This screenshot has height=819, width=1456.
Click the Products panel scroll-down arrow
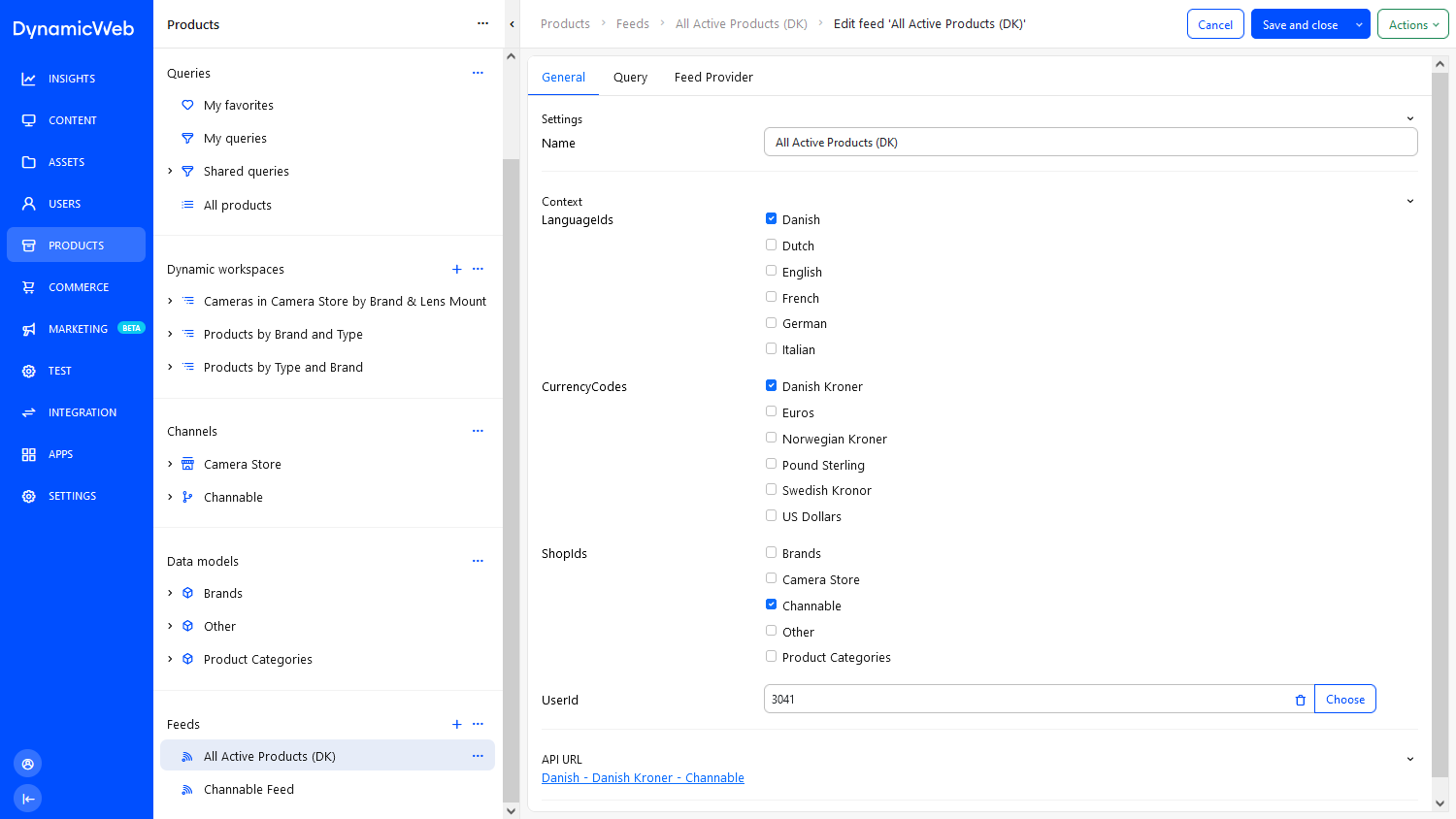point(512,810)
